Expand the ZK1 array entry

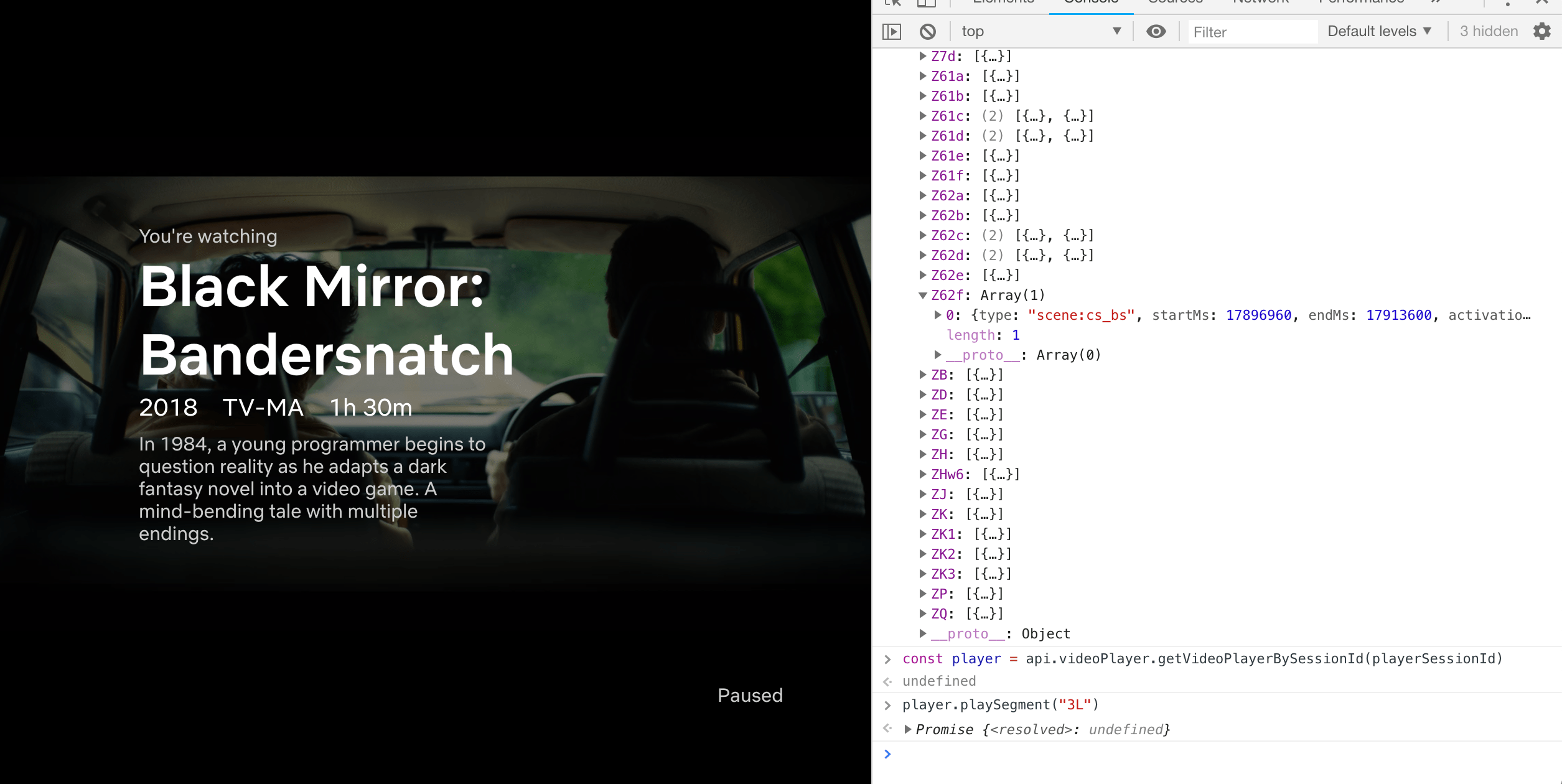pyautogui.click(x=923, y=534)
